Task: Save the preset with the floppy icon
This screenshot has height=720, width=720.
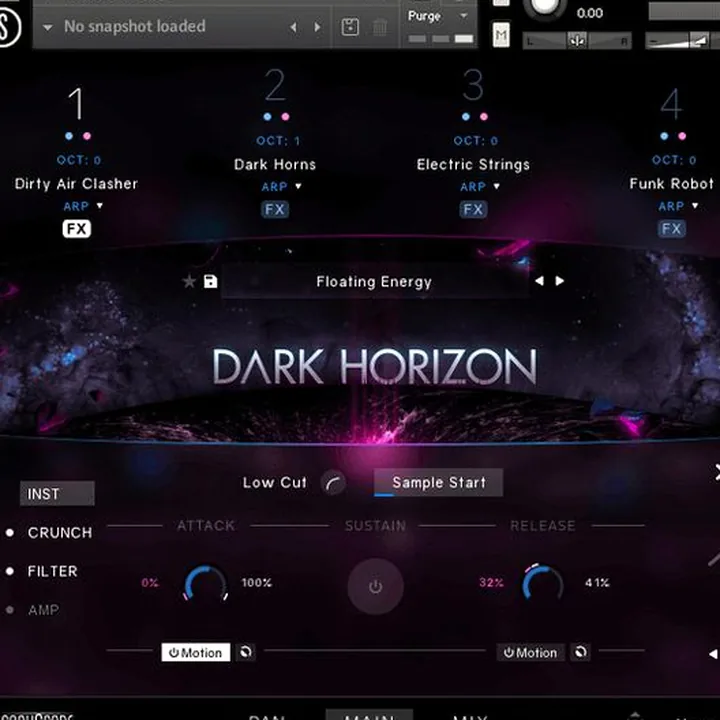Action: coord(210,281)
